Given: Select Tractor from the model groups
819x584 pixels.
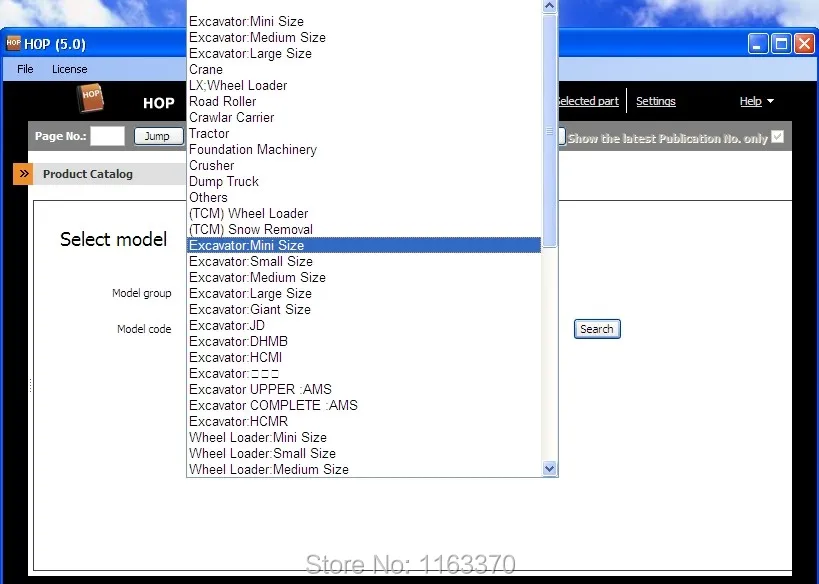Looking at the screenshot, I should (364, 134).
